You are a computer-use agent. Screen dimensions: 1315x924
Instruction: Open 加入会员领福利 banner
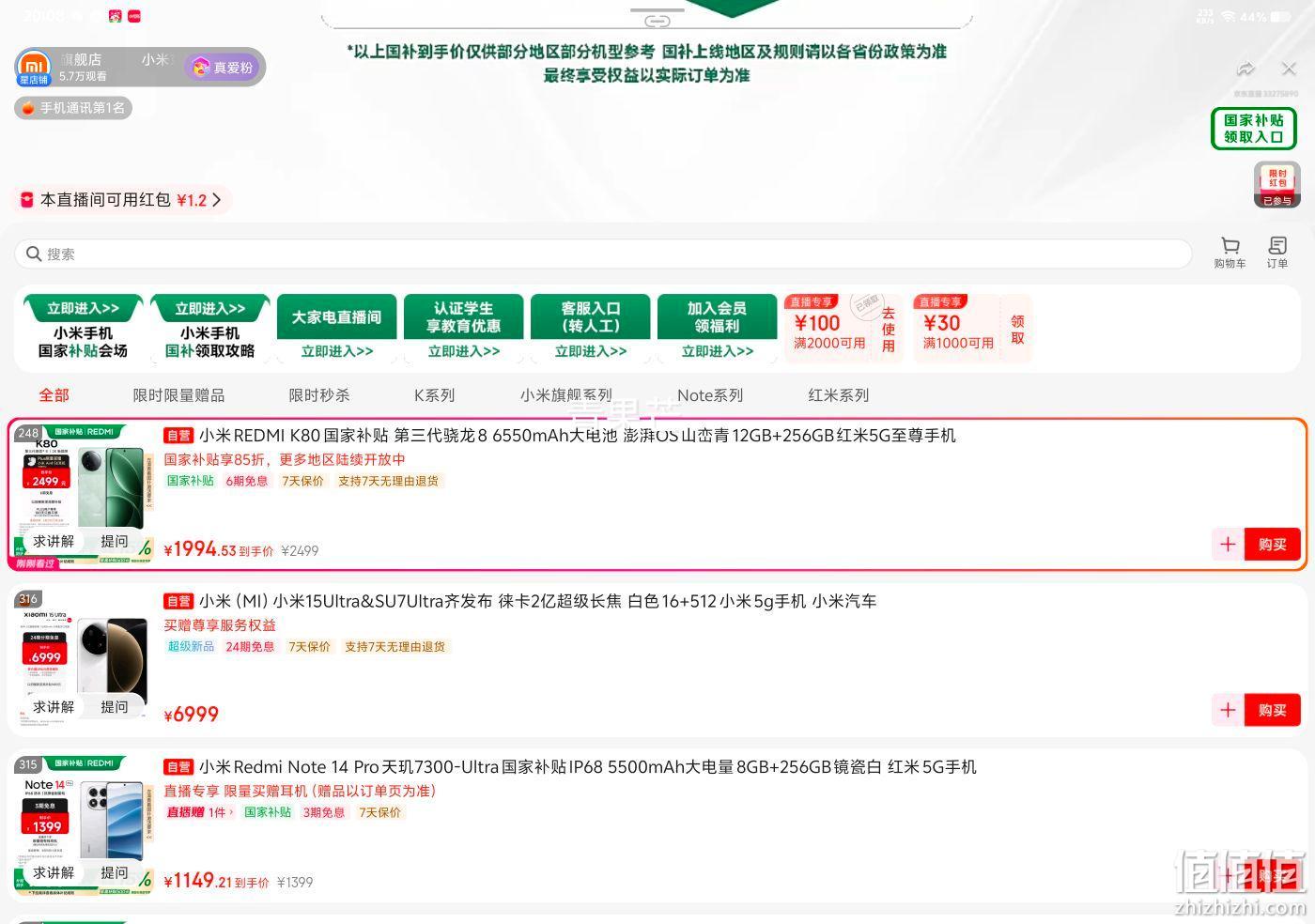click(717, 329)
